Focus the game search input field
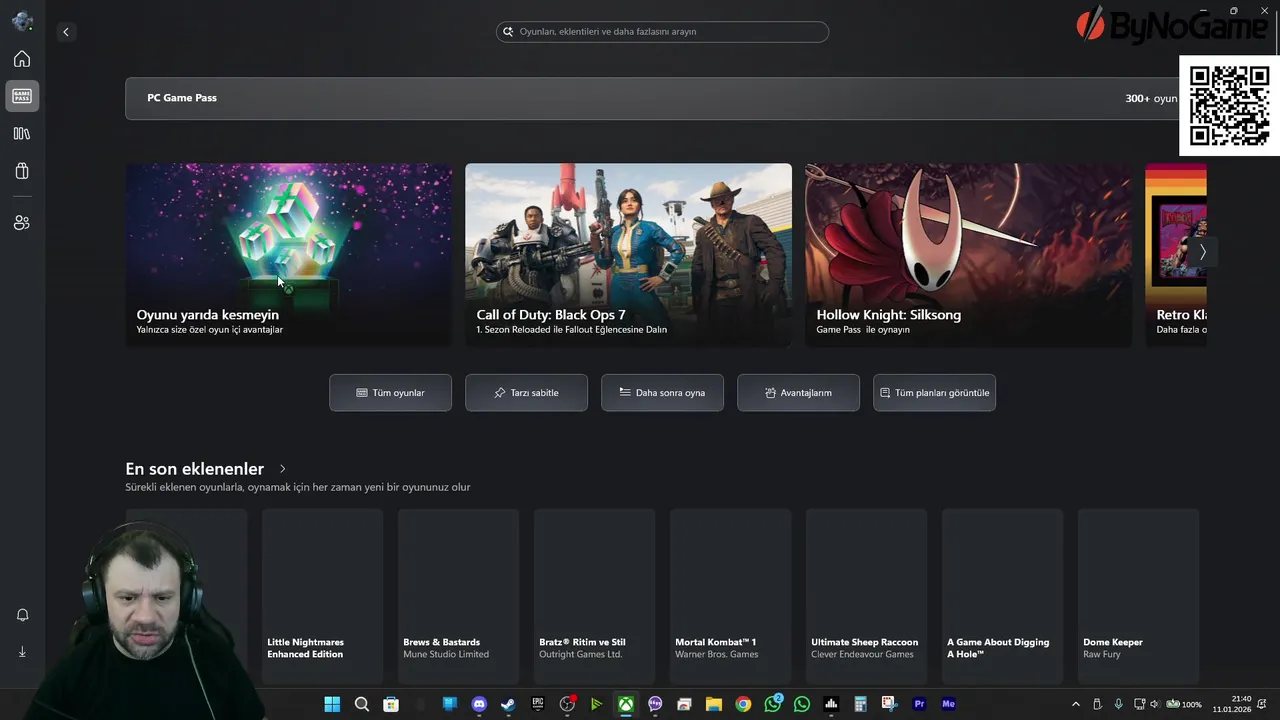The height and width of the screenshot is (720, 1280). tap(662, 32)
